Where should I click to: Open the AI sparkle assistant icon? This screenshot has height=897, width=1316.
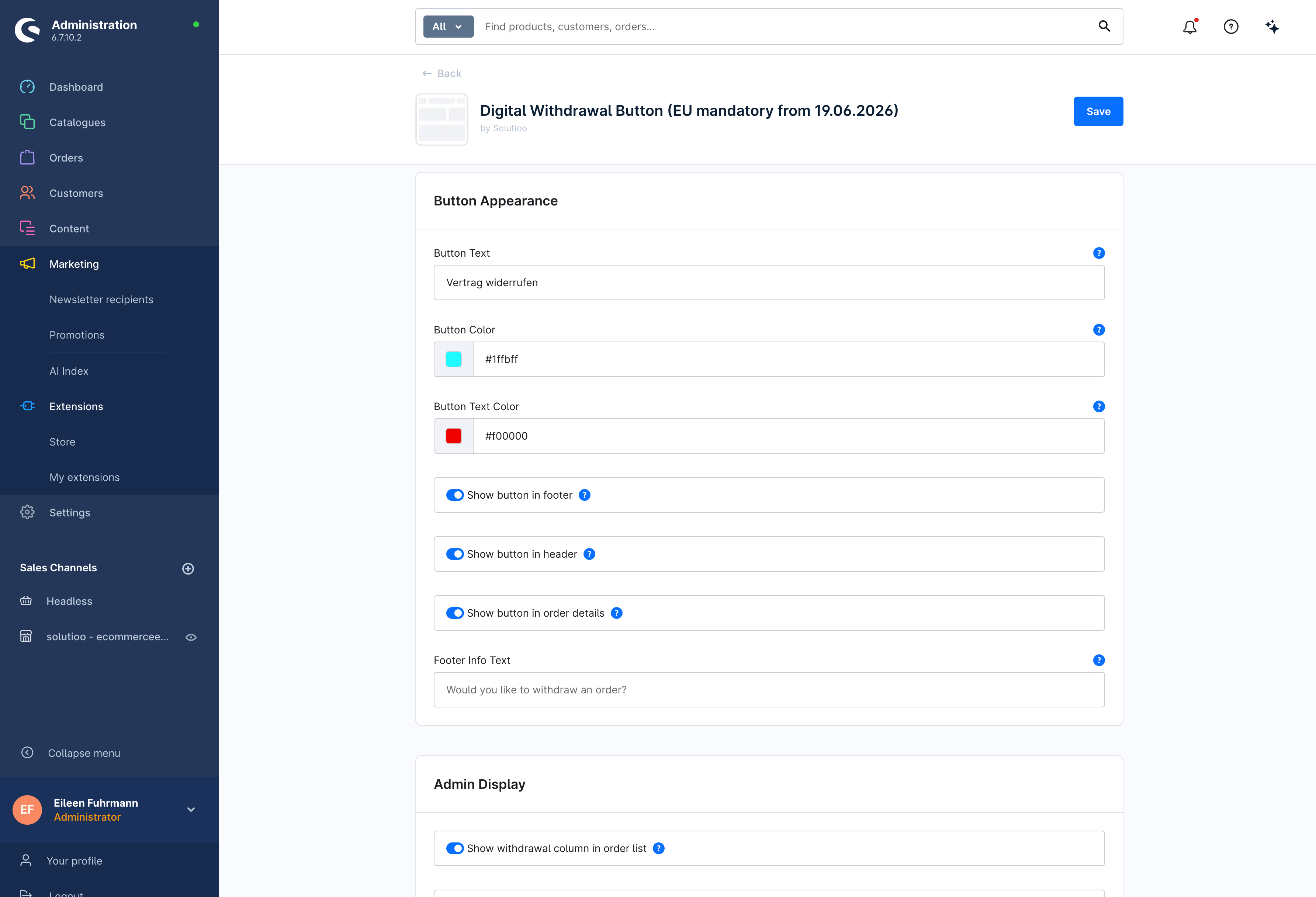coord(1272,27)
